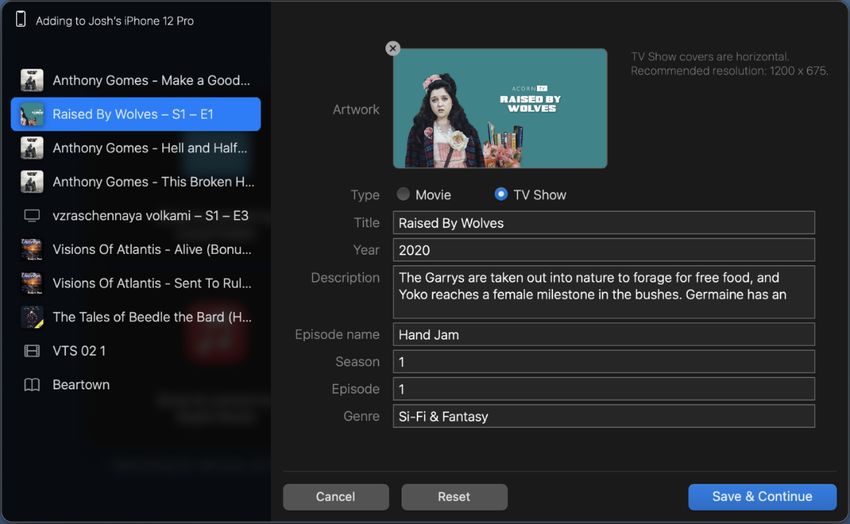
Task: Select the Movie type radio button
Action: click(403, 194)
